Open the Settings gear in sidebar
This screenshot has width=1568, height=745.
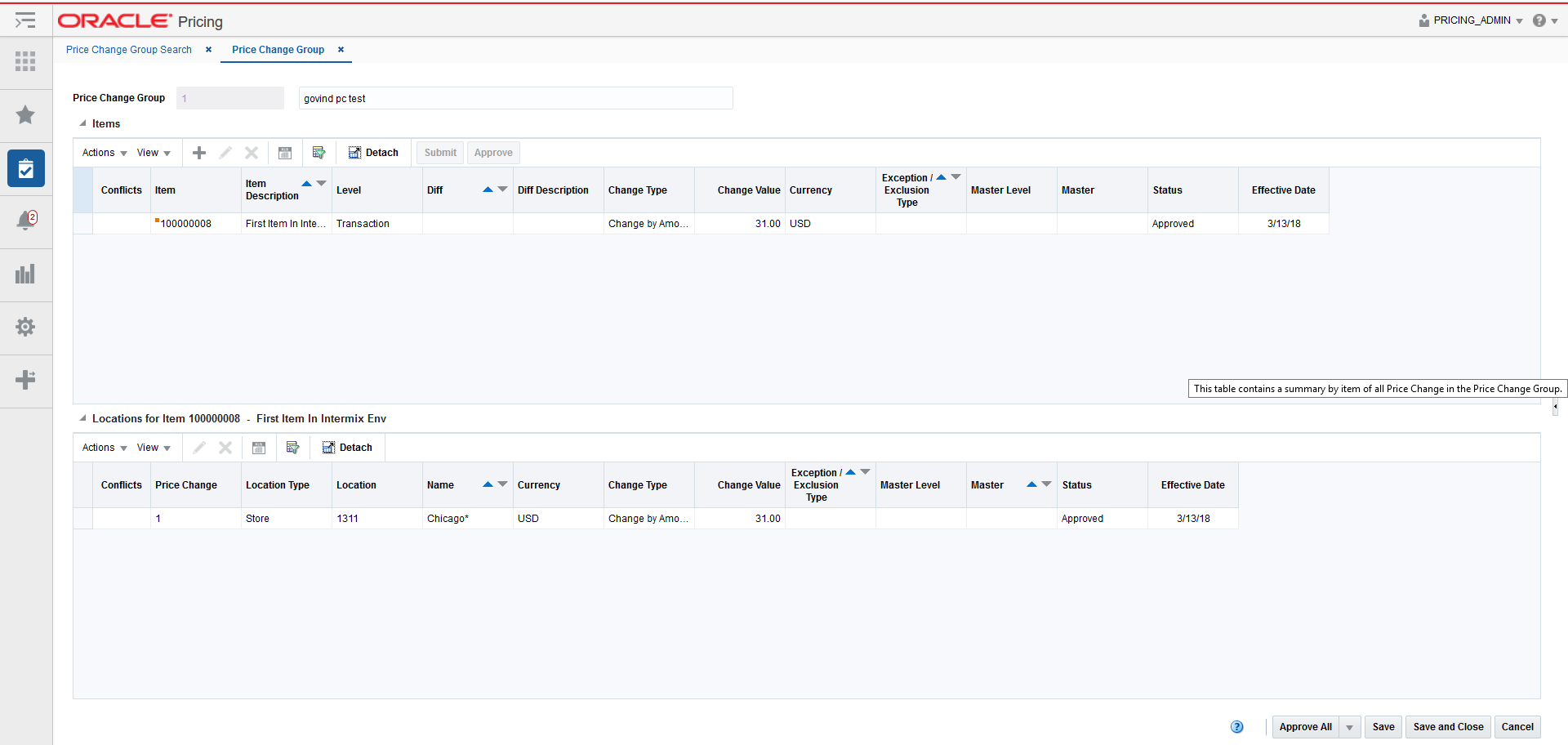(x=25, y=328)
